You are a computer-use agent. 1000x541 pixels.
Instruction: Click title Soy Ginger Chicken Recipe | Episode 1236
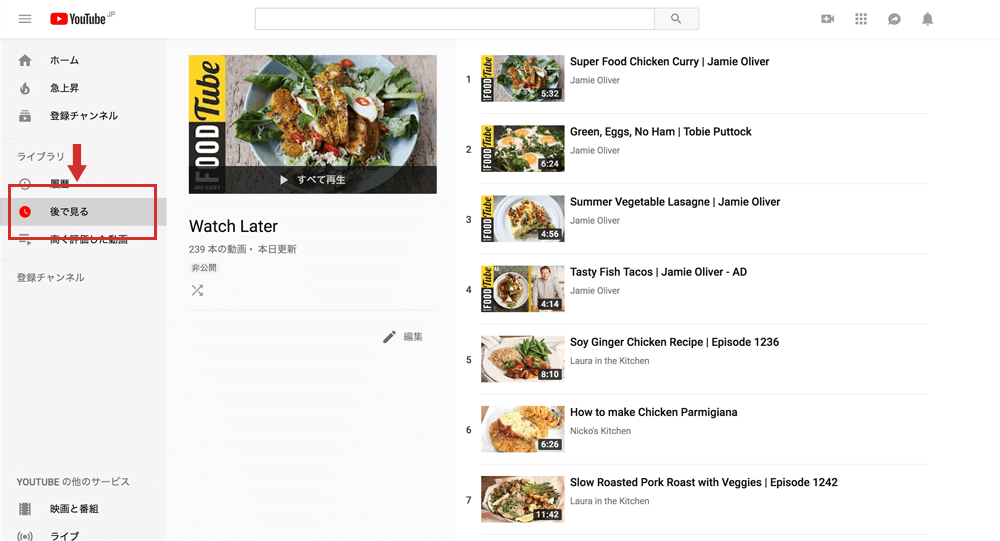click(x=674, y=343)
